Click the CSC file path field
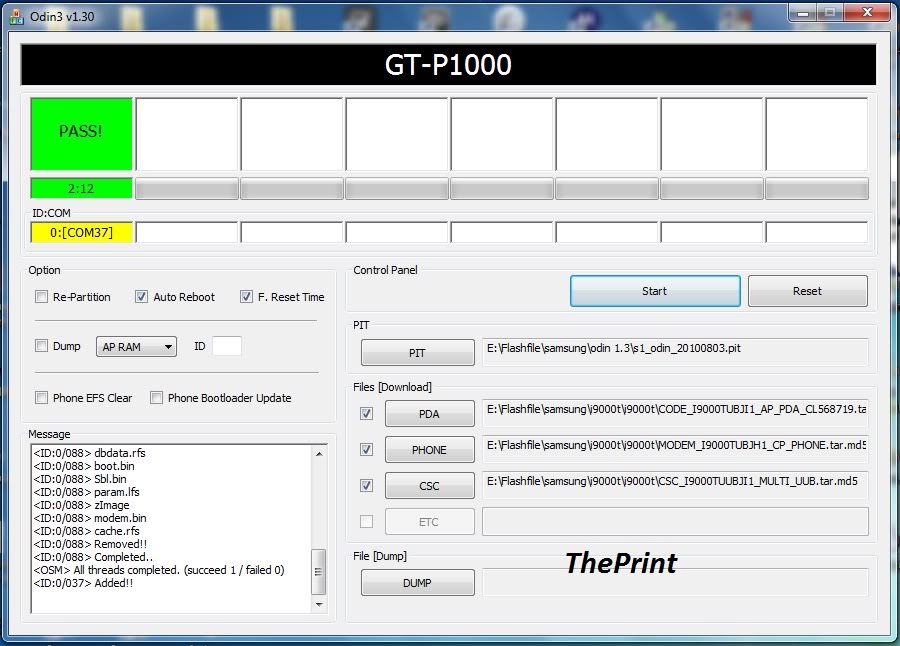 click(675, 485)
